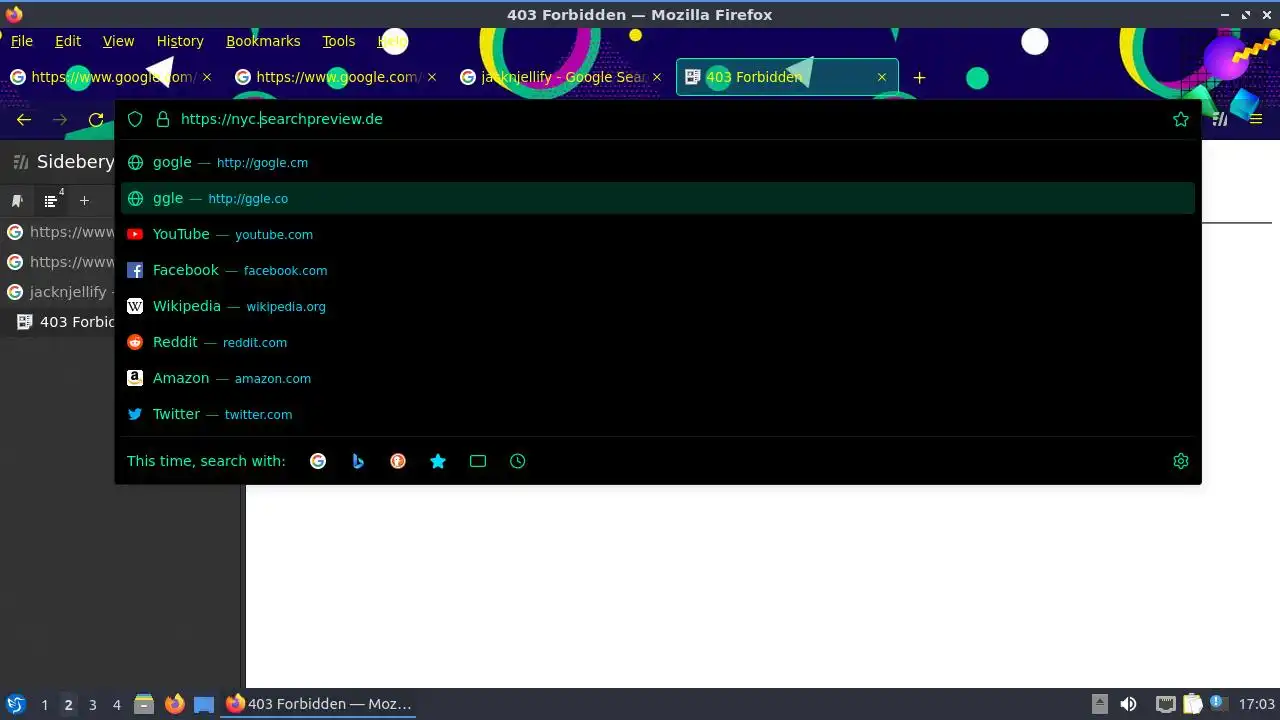This screenshot has height=720, width=1280.
Task: Close the jacknjellify Google Search tab
Action: [657, 77]
